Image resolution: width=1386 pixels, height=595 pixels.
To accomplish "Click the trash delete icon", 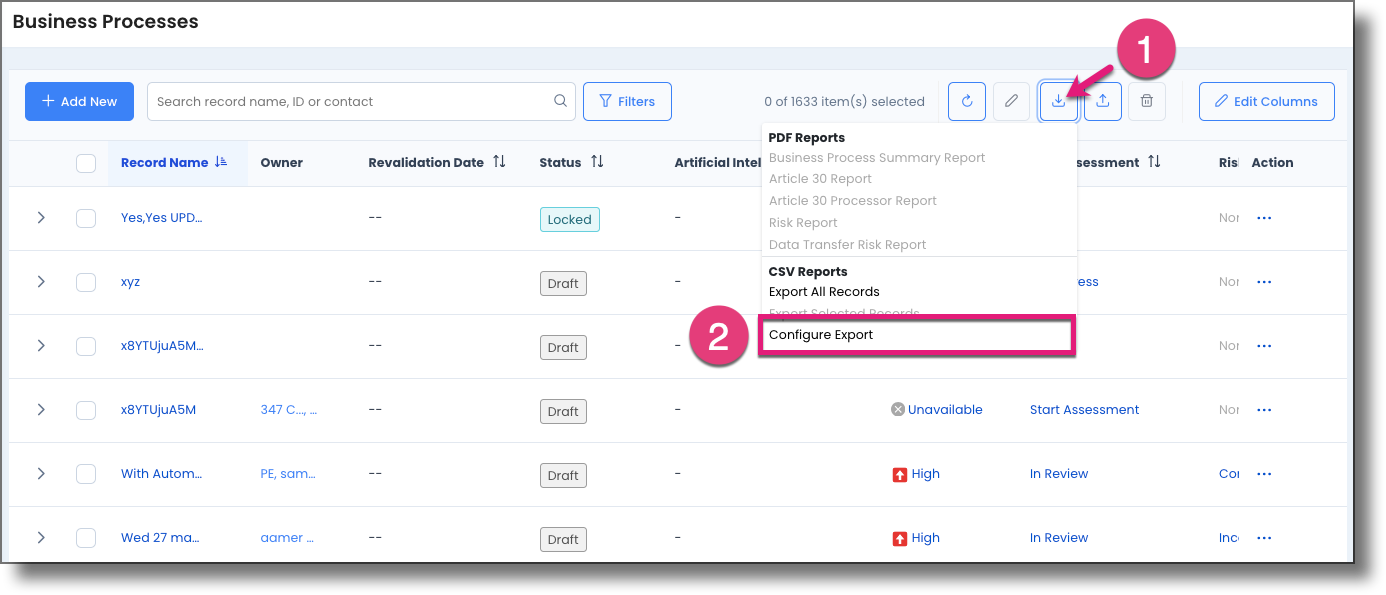I will (1147, 101).
